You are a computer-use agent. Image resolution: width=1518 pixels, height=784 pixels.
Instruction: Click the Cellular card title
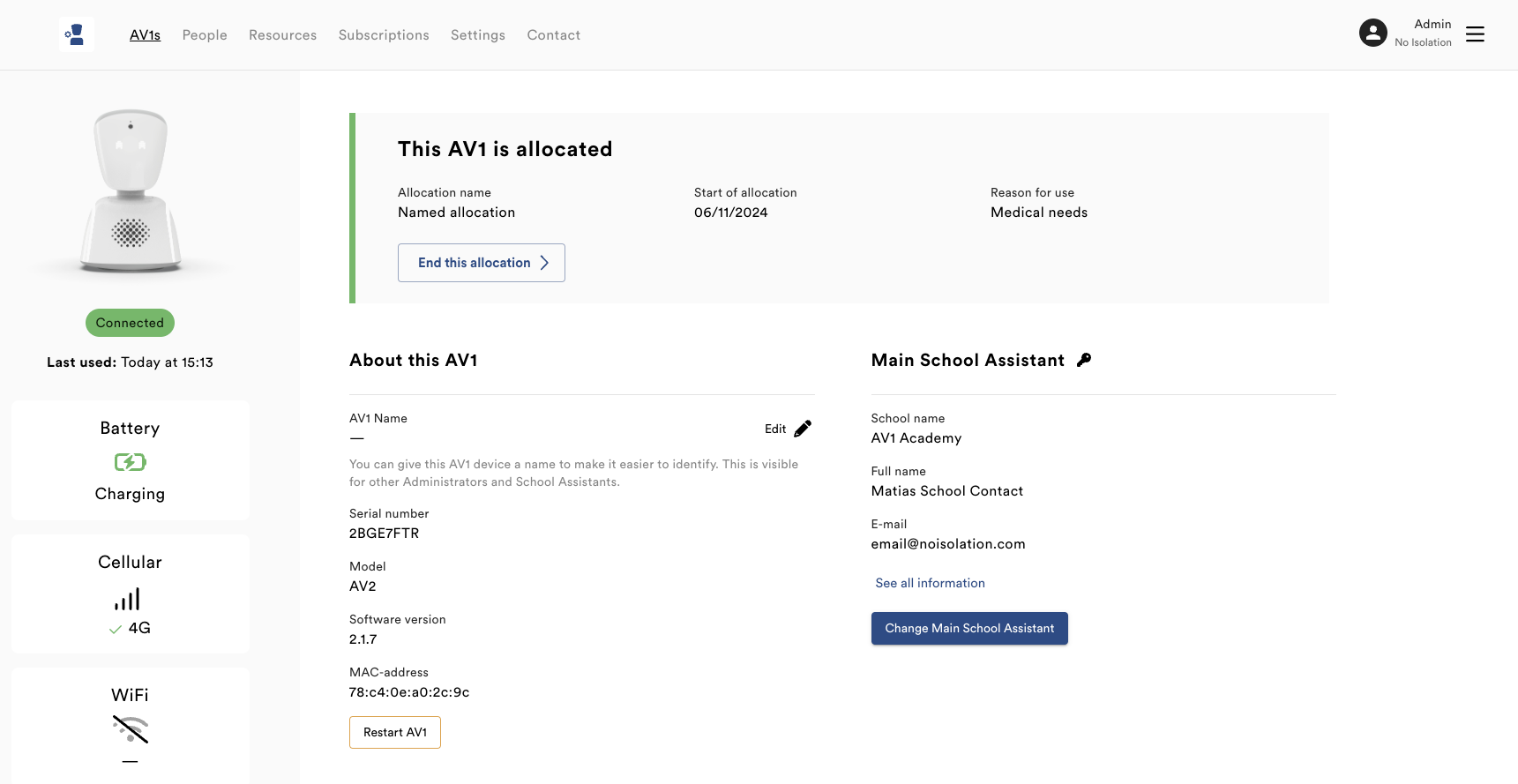[131, 562]
